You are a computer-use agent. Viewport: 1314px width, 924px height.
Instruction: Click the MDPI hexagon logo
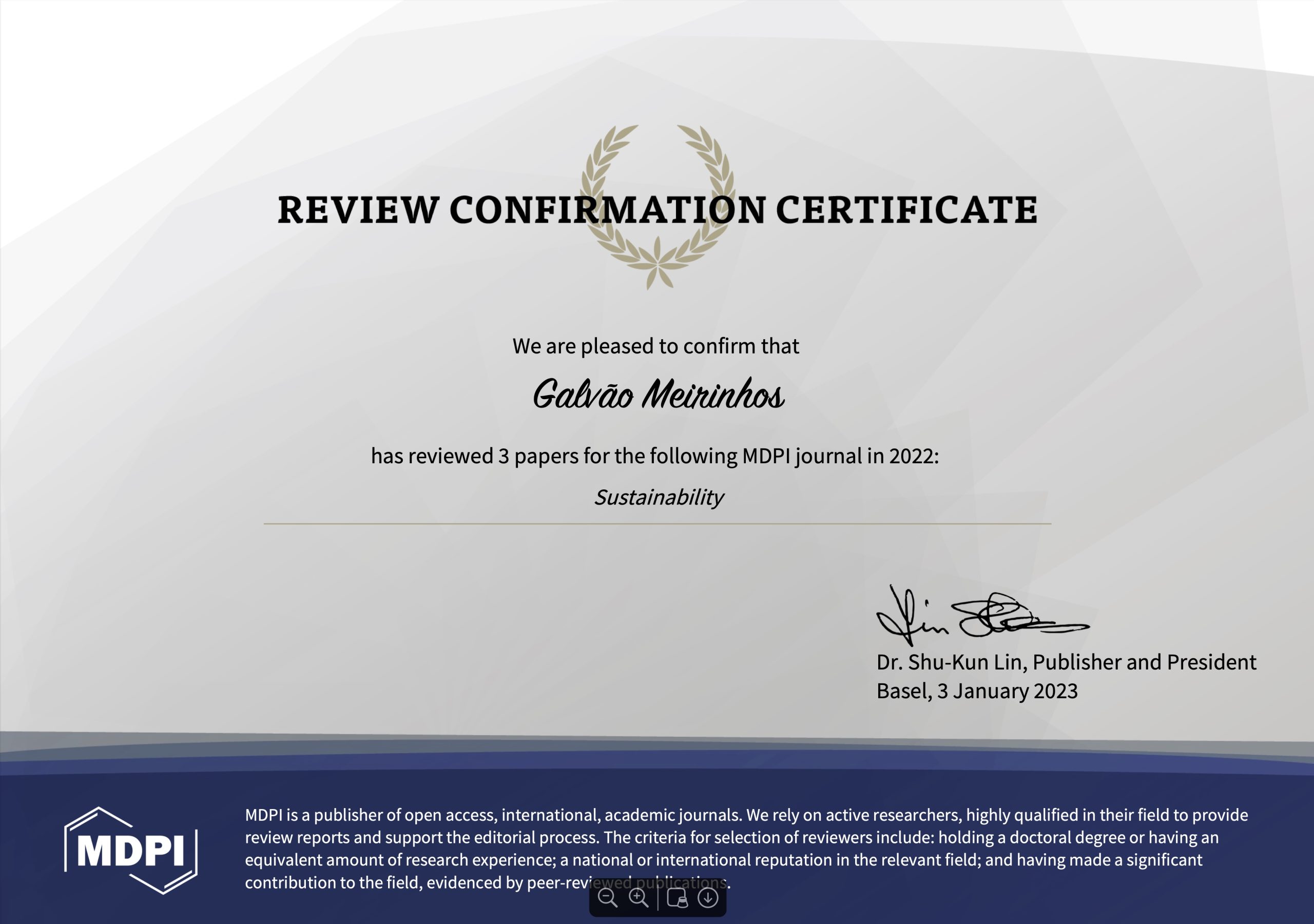click(131, 850)
